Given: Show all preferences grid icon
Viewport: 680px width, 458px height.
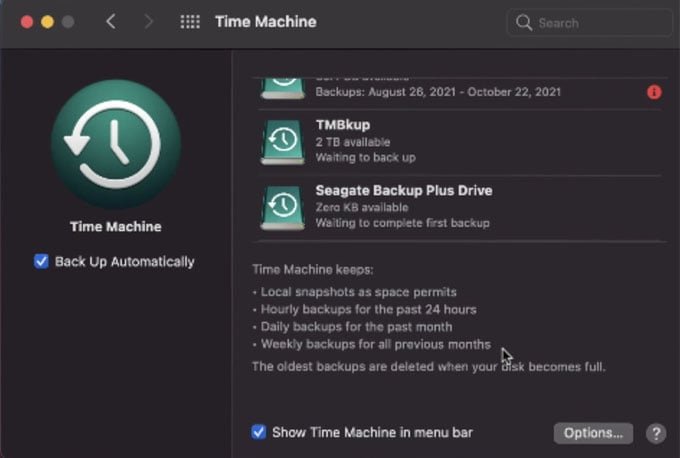Looking at the screenshot, I should 190,22.
